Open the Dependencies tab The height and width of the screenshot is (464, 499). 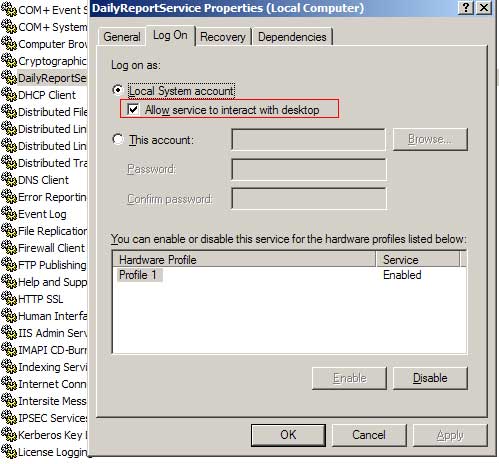point(292,37)
